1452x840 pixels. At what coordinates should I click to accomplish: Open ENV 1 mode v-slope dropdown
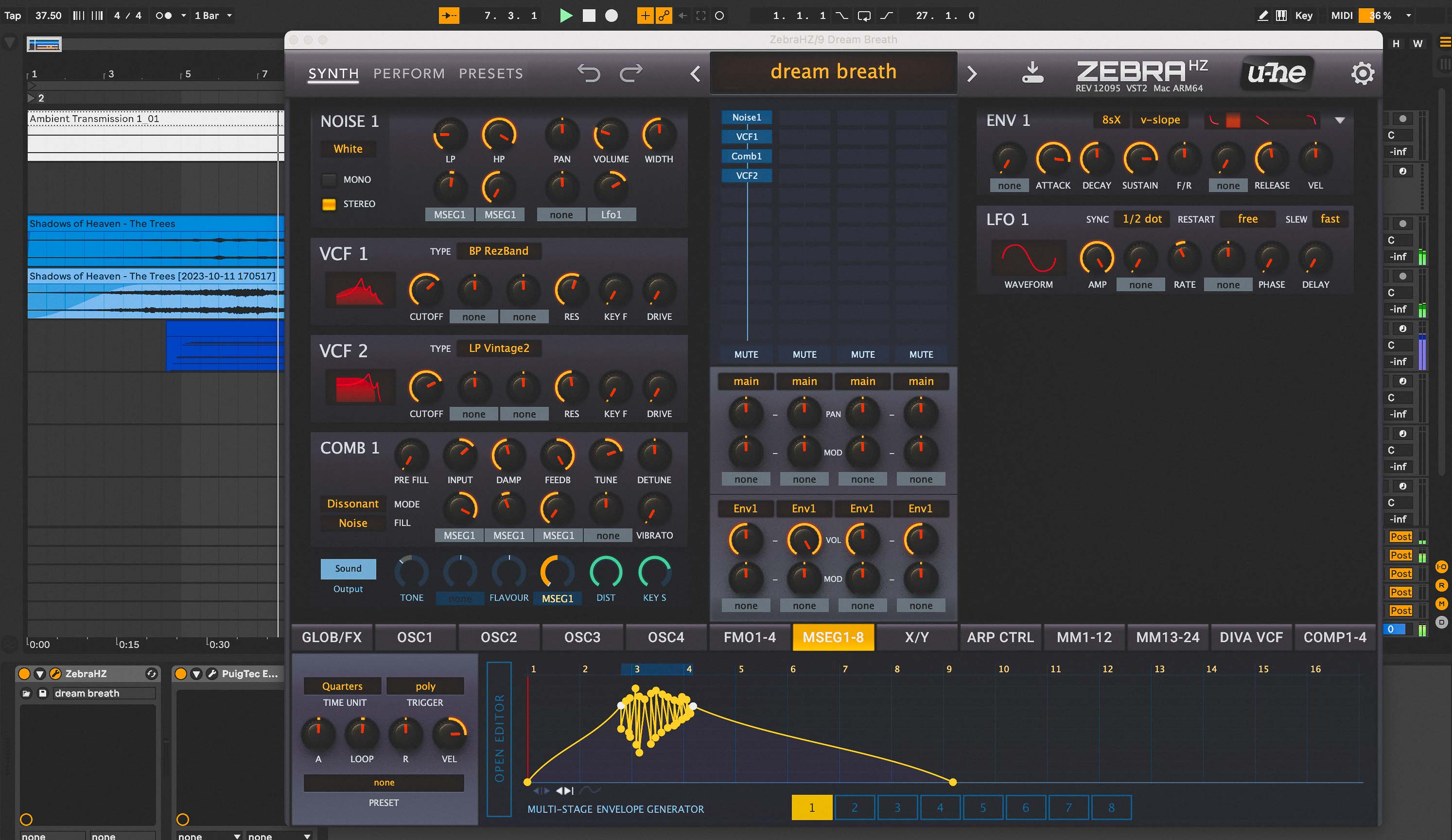(1160, 120)
